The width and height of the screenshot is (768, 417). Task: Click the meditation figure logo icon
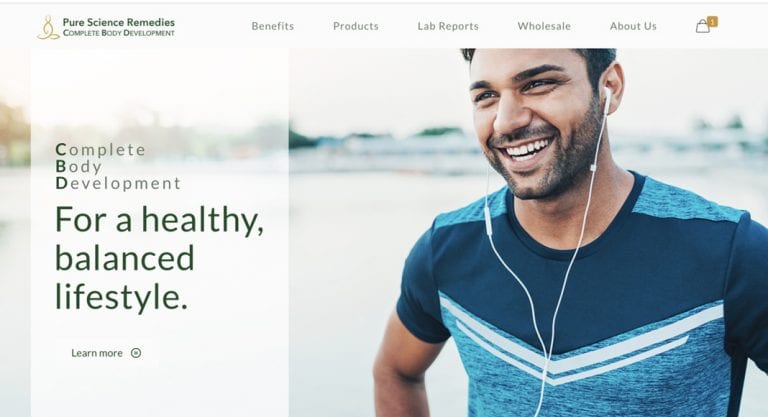pyautogui.click(x=48, y=27)
